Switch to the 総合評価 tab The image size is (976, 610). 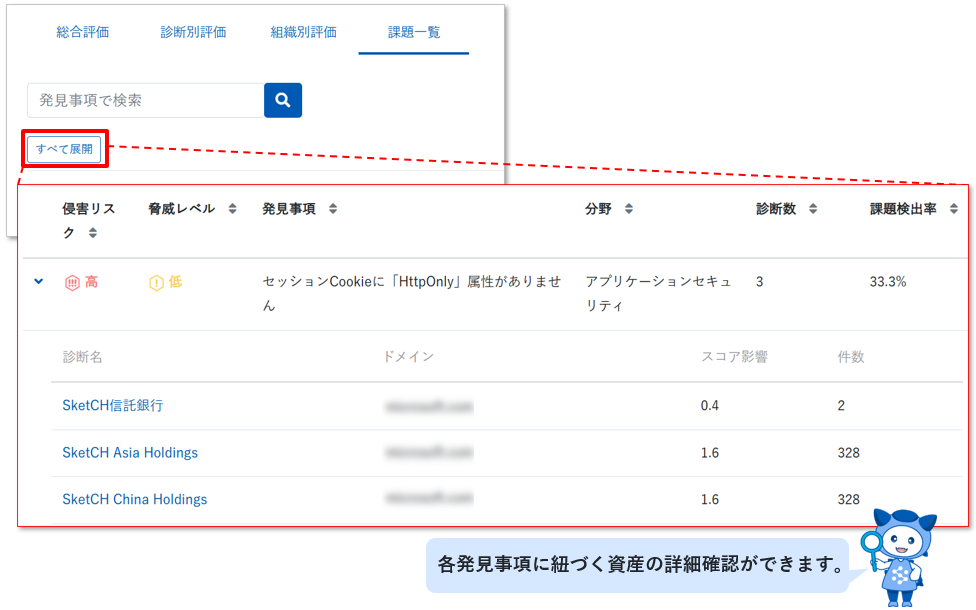[83, 32]
